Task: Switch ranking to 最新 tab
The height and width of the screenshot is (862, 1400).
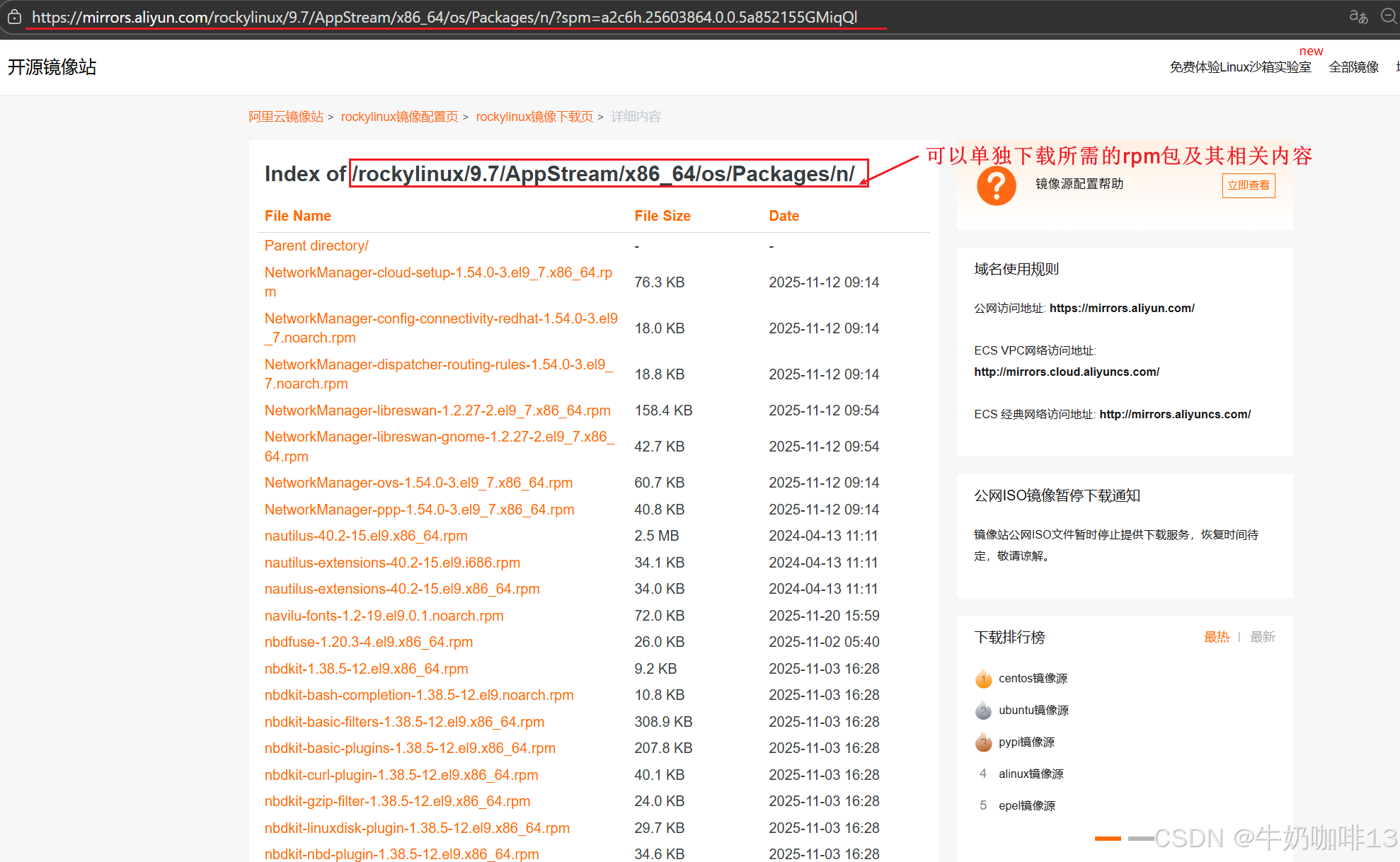Action: (x=1262, y=637)
